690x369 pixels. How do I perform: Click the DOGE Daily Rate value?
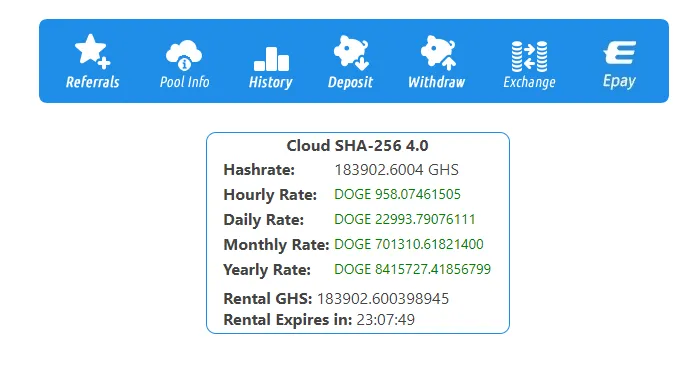click(405, 219)
